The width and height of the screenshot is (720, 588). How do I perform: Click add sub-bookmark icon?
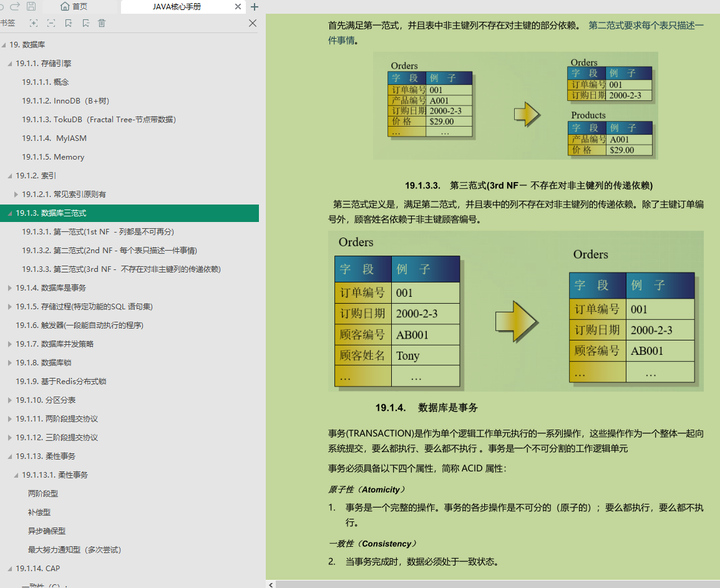[x=85, y=23]
